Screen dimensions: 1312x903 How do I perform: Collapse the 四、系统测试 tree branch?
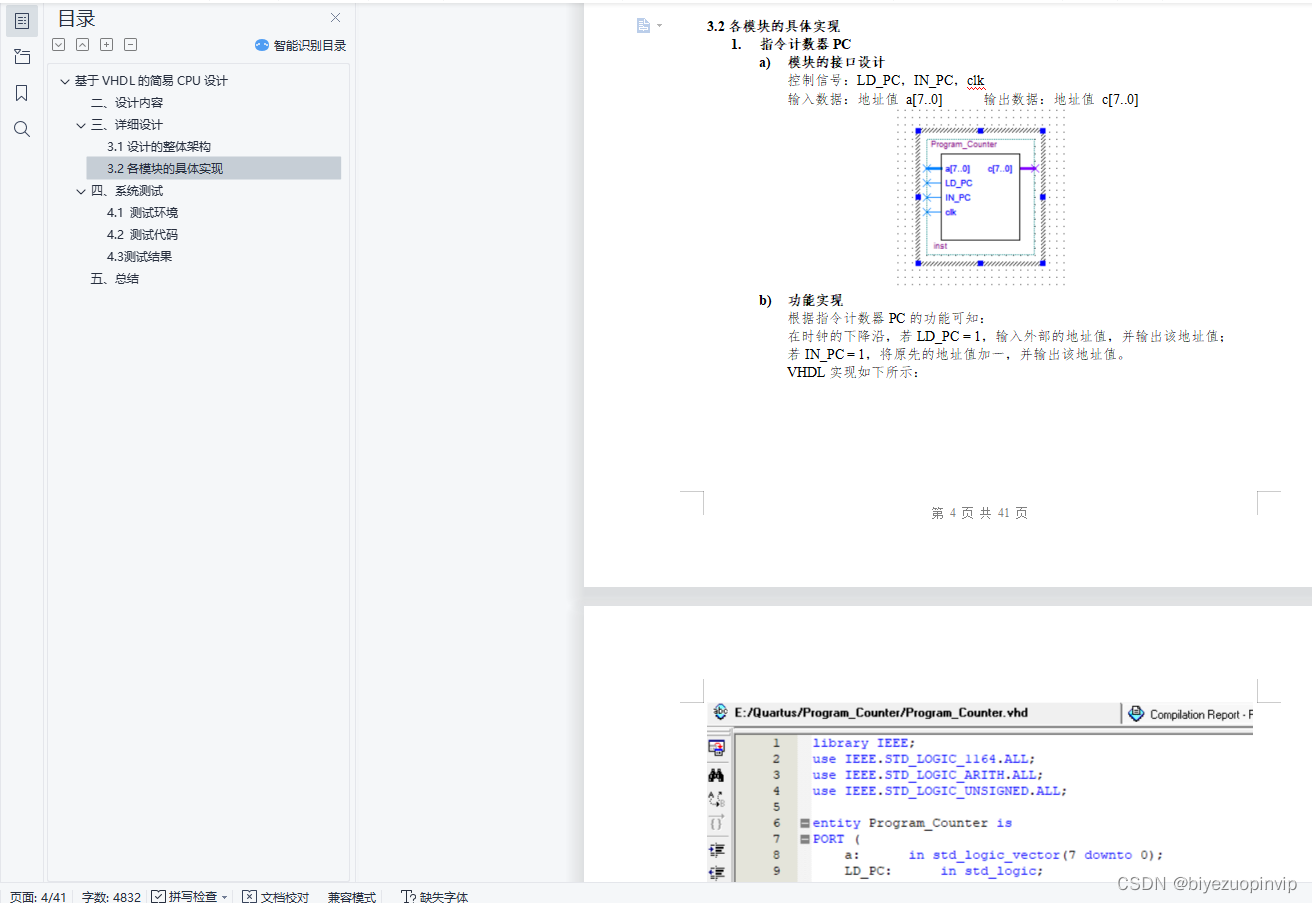[x=81, y=190]
